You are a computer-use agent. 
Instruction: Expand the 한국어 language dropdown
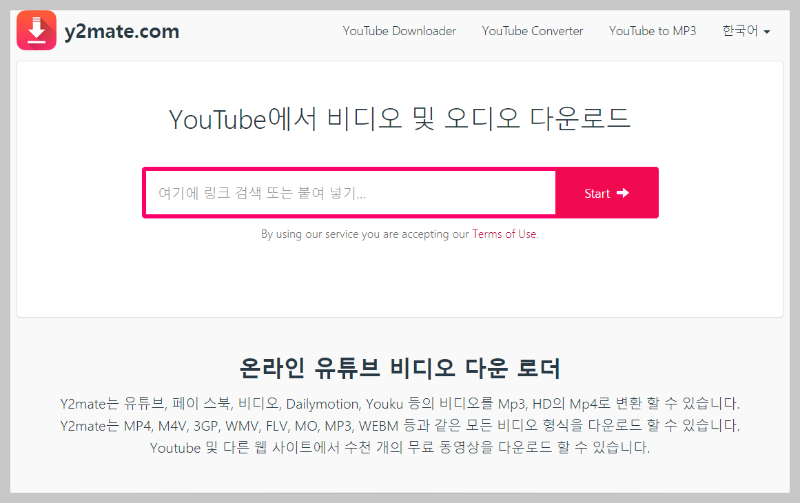(x=746, y=31)
